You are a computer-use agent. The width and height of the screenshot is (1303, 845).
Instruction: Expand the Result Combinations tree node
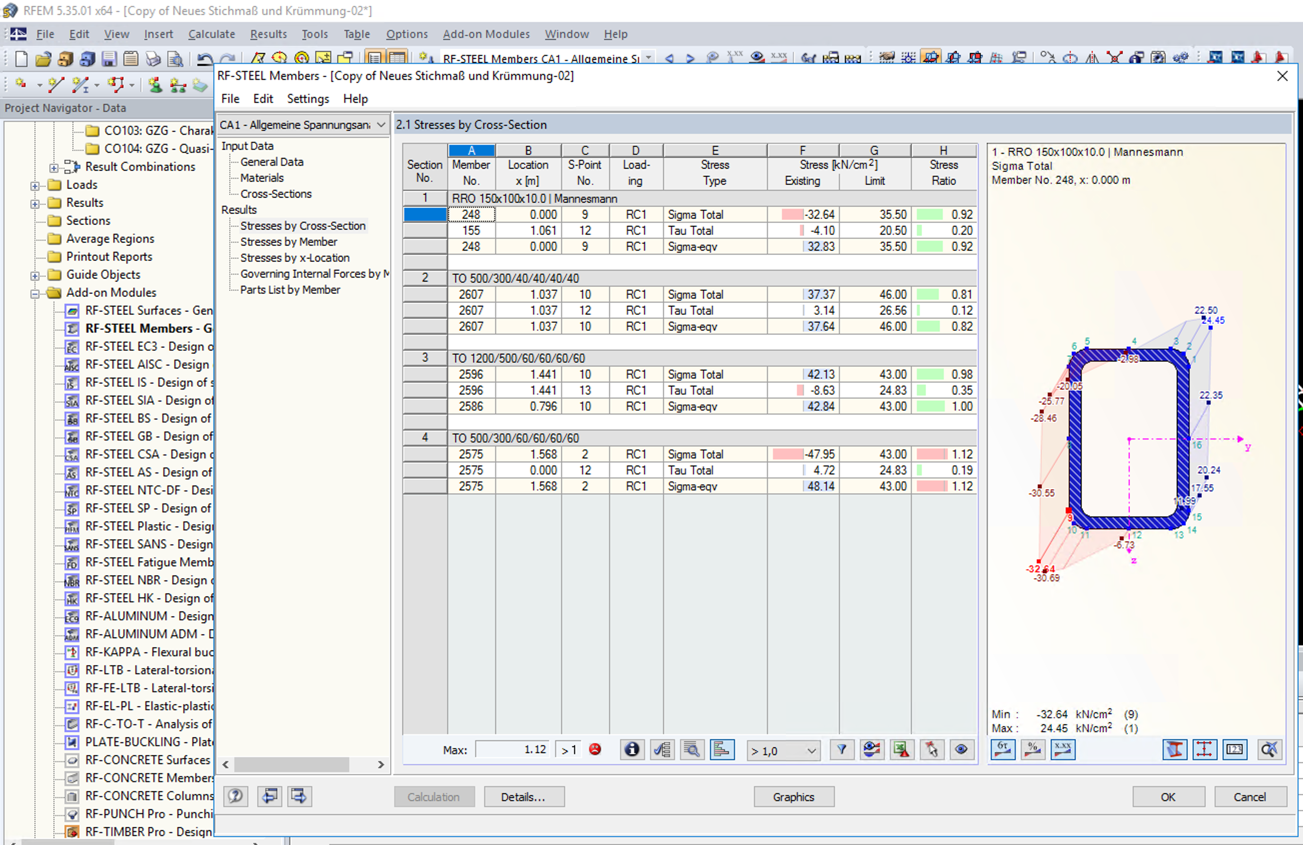coord(54,167)
